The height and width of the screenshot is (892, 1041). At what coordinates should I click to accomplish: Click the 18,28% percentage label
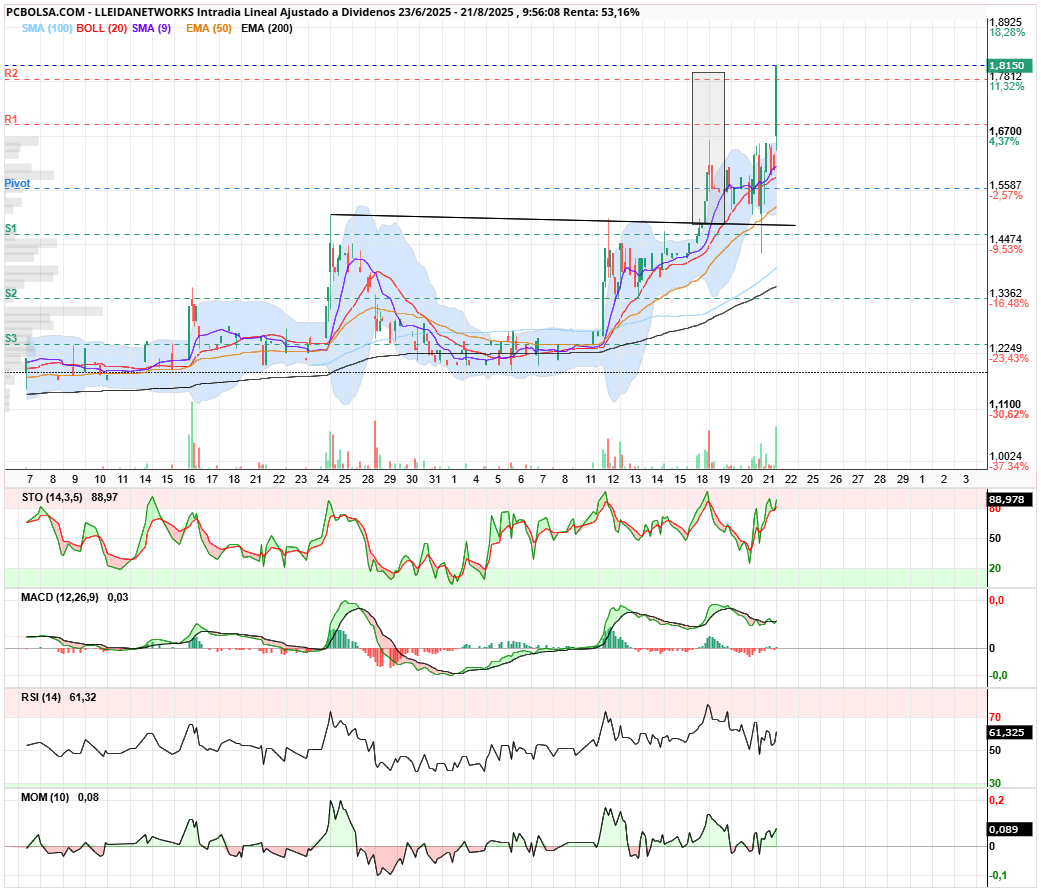1007,33
